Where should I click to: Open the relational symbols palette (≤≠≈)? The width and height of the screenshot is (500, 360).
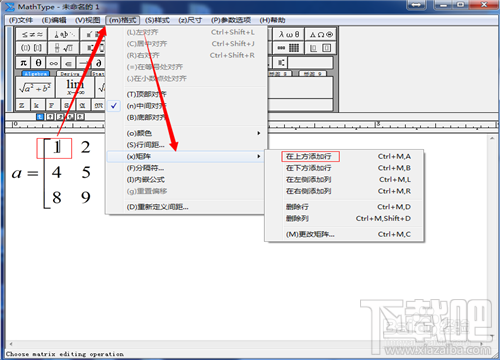click(32, 34)
